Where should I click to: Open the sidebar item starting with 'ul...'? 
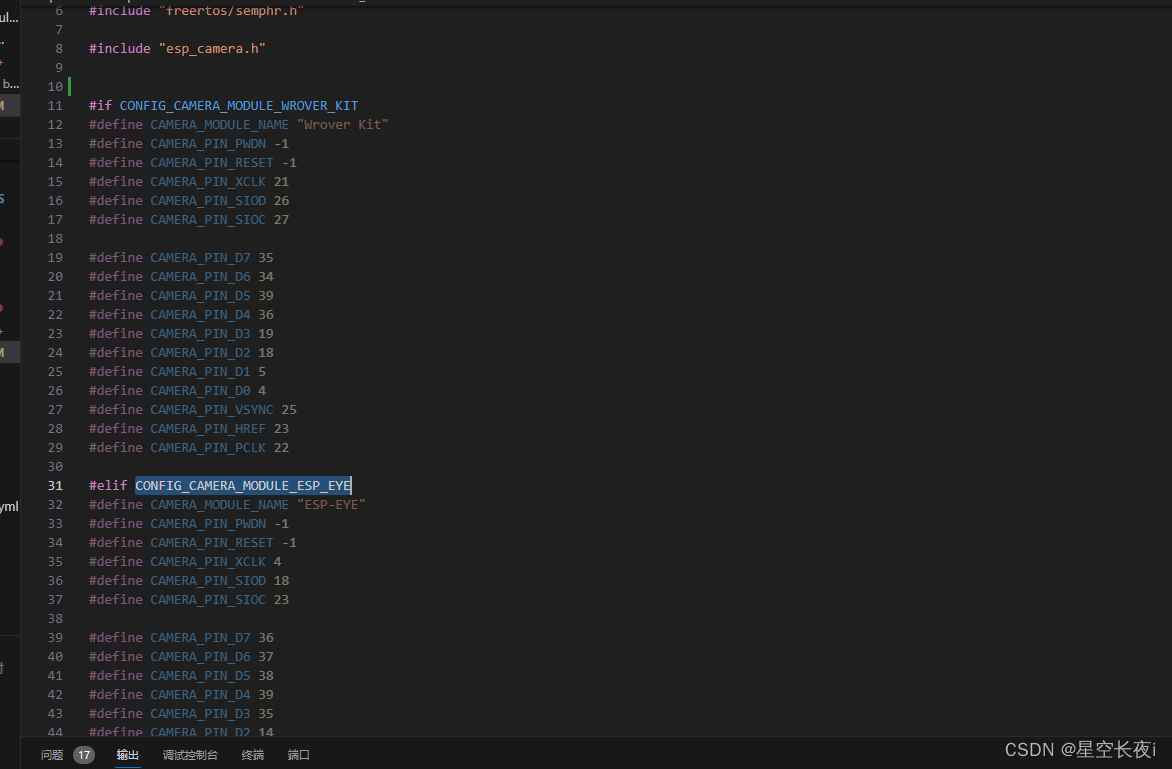coord(7,17)
